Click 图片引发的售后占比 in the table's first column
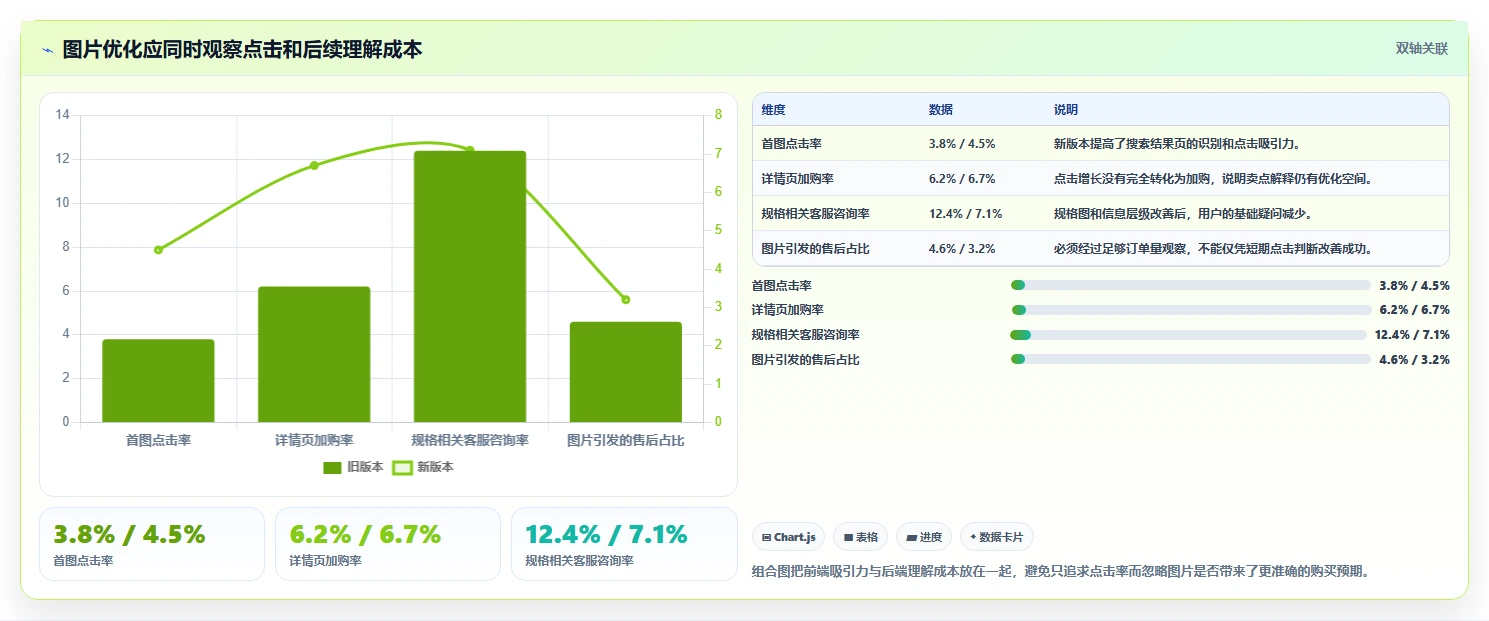Image resolution: width=1489 pixels, height=621 pixels. pos(816,249)
